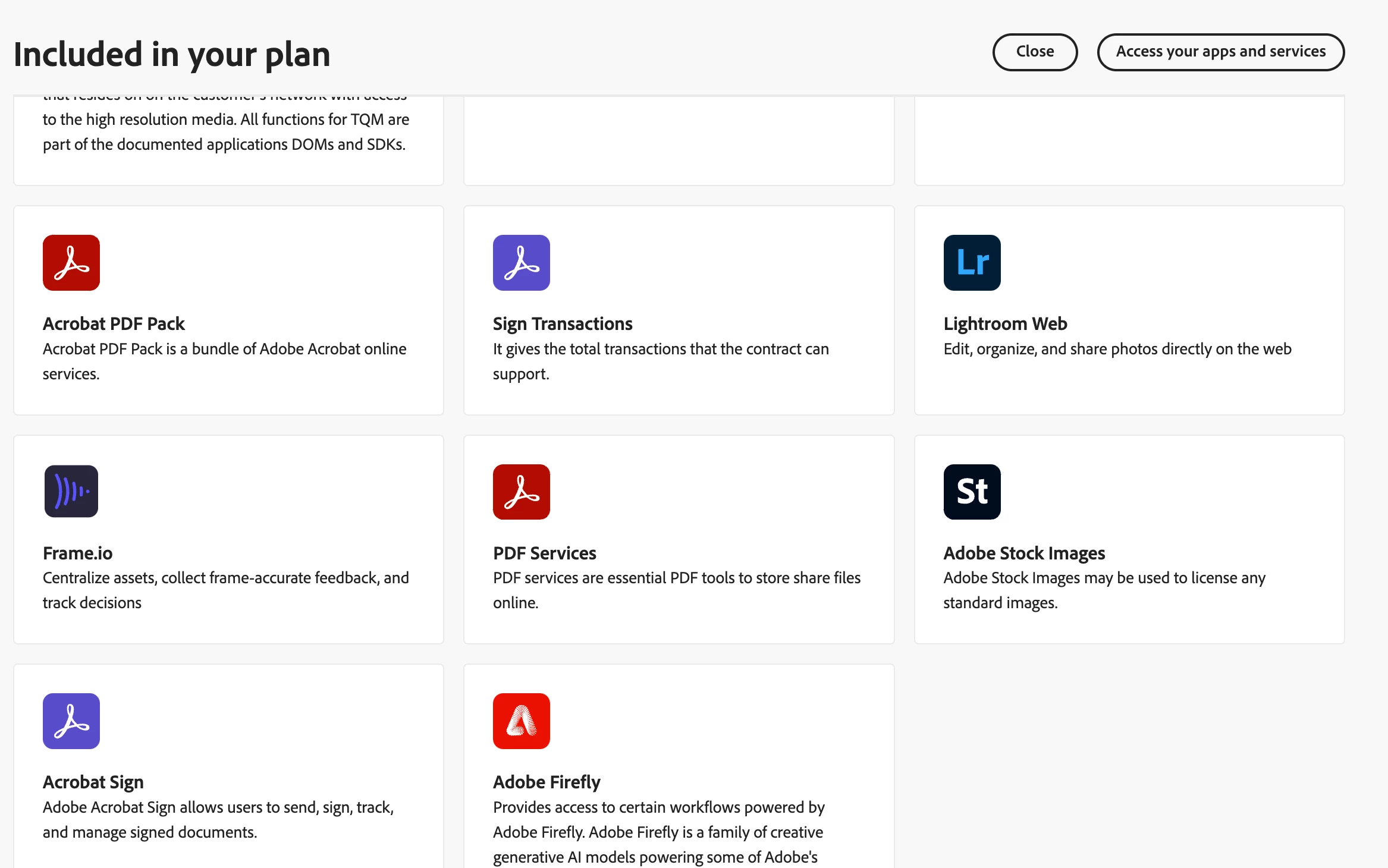Click the Lightroom Web title text
The image size is (1388, 868).
[x=1005, y=324]
